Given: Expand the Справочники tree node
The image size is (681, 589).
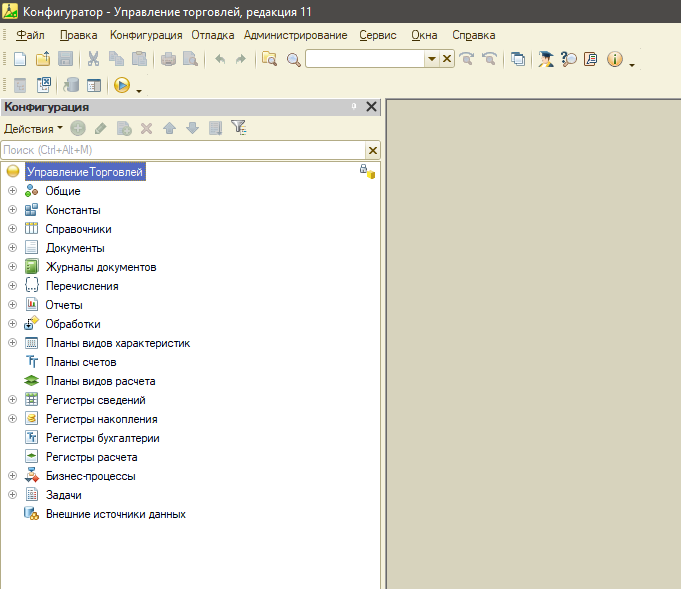Looking at the screenshot, I should click(13, 228).
